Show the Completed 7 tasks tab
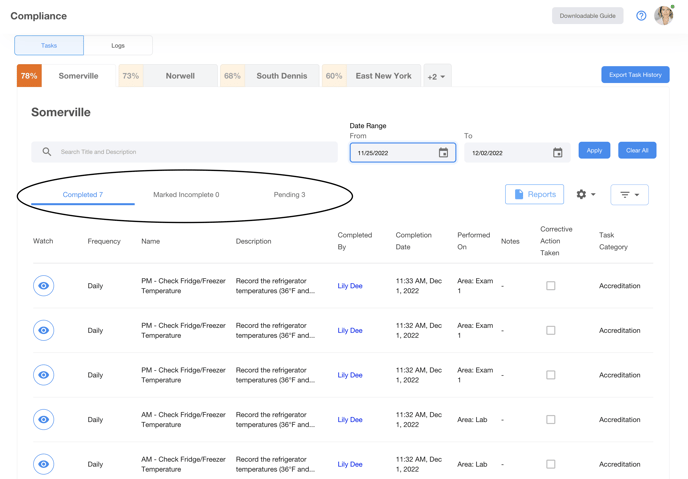Screen dimensions: 688x479 point(83,195)
